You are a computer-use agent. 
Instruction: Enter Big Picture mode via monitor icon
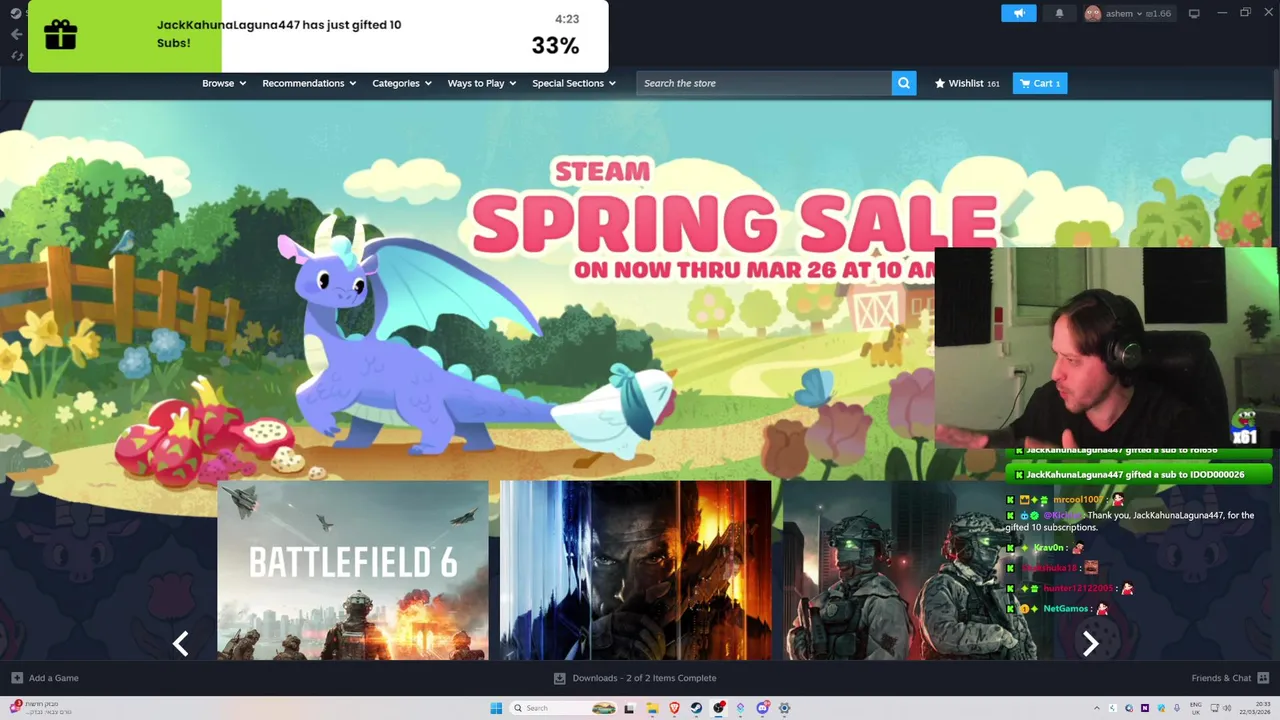coord(1194,13)
